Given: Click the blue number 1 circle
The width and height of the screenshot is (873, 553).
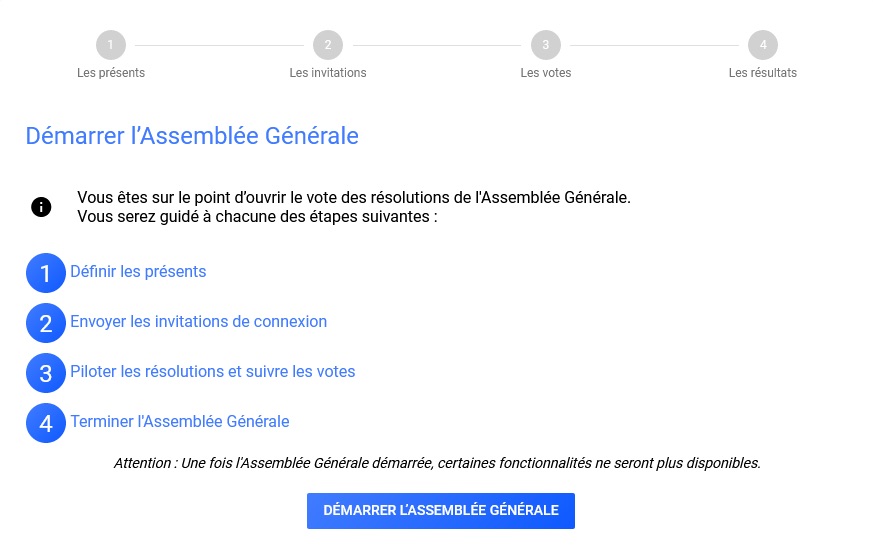Looking at the screenshot, I should [46, 273].
